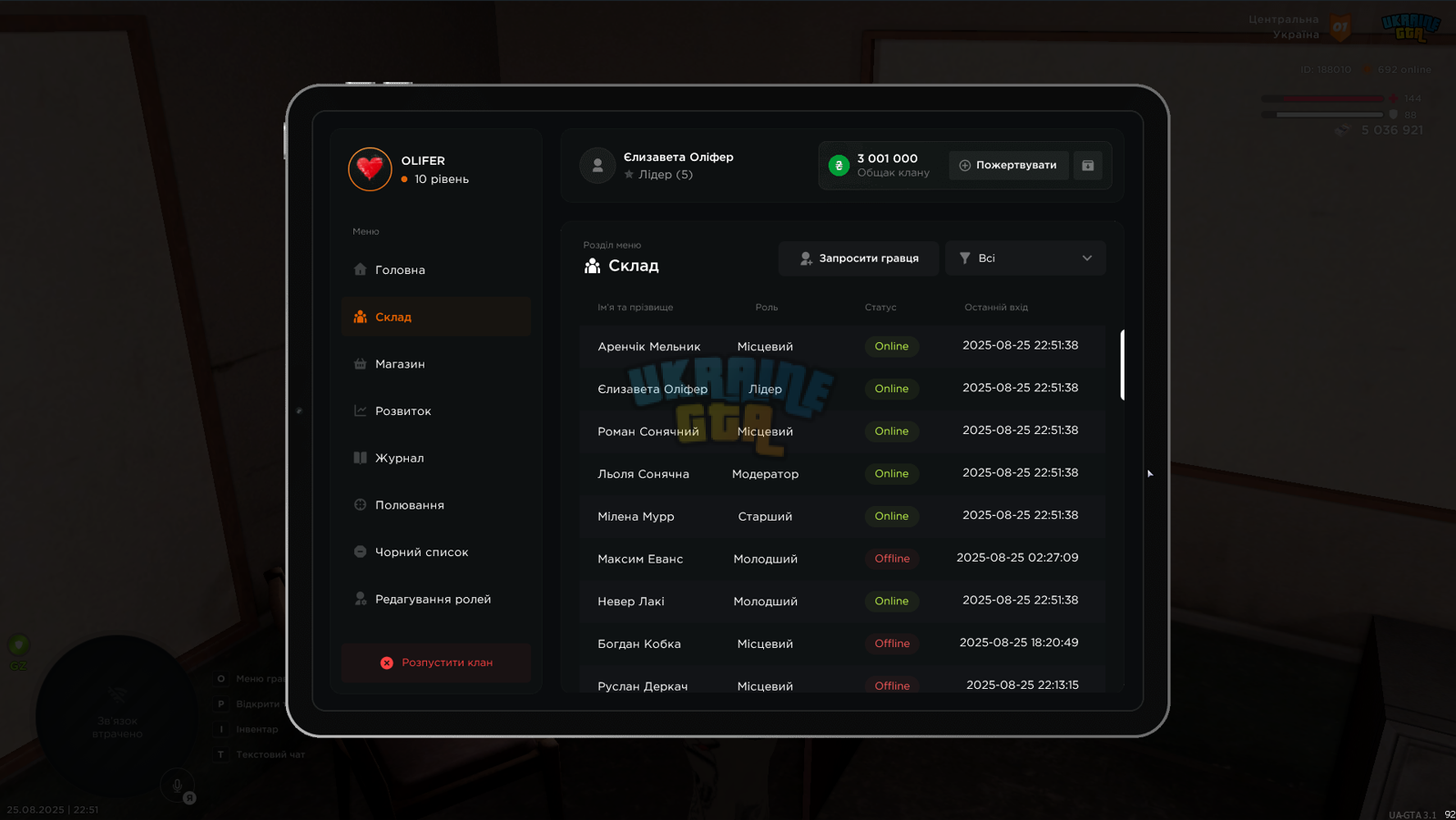Viewport: 1456px width, 820px height.
Task: Click the microphone icon near minimap
Action: (x=178, y=785)
